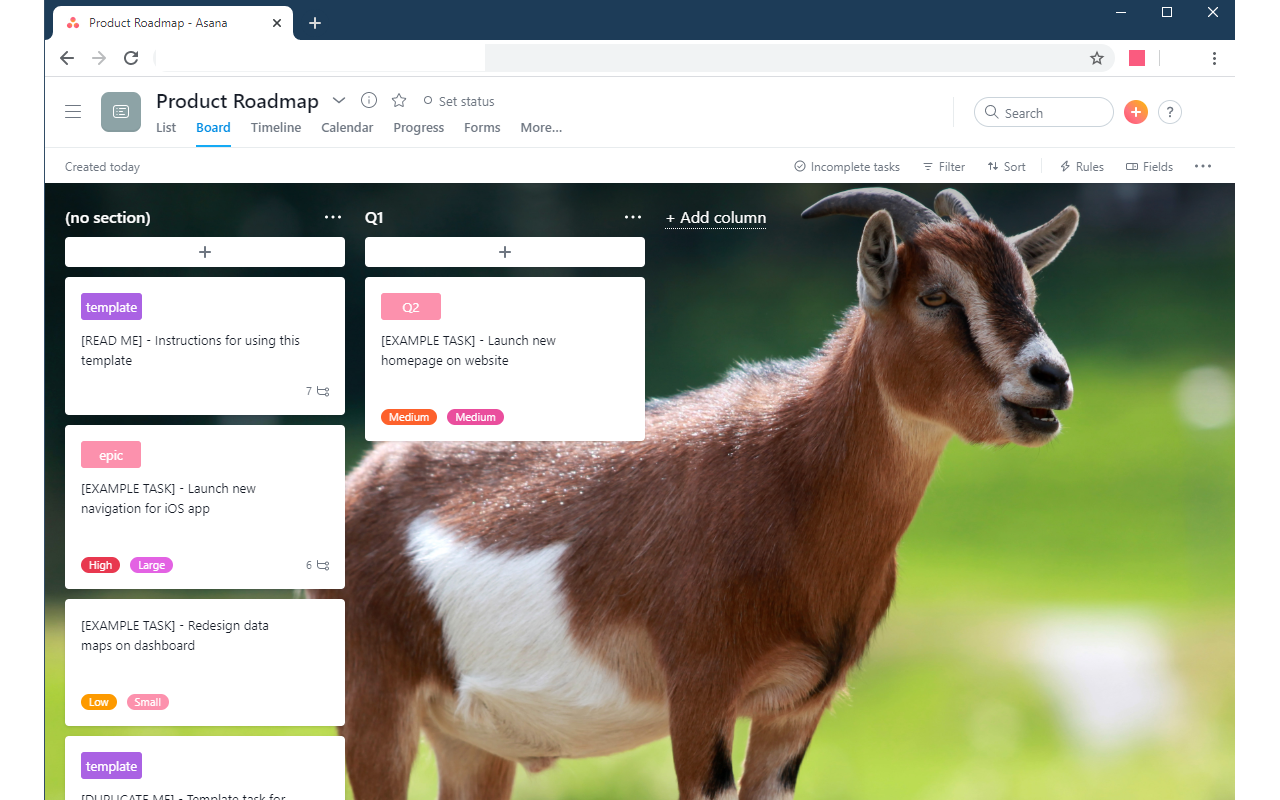Screen dimensions: 1280x800
Task: Open the Rules panel
Action: [x=1081, y=167]
